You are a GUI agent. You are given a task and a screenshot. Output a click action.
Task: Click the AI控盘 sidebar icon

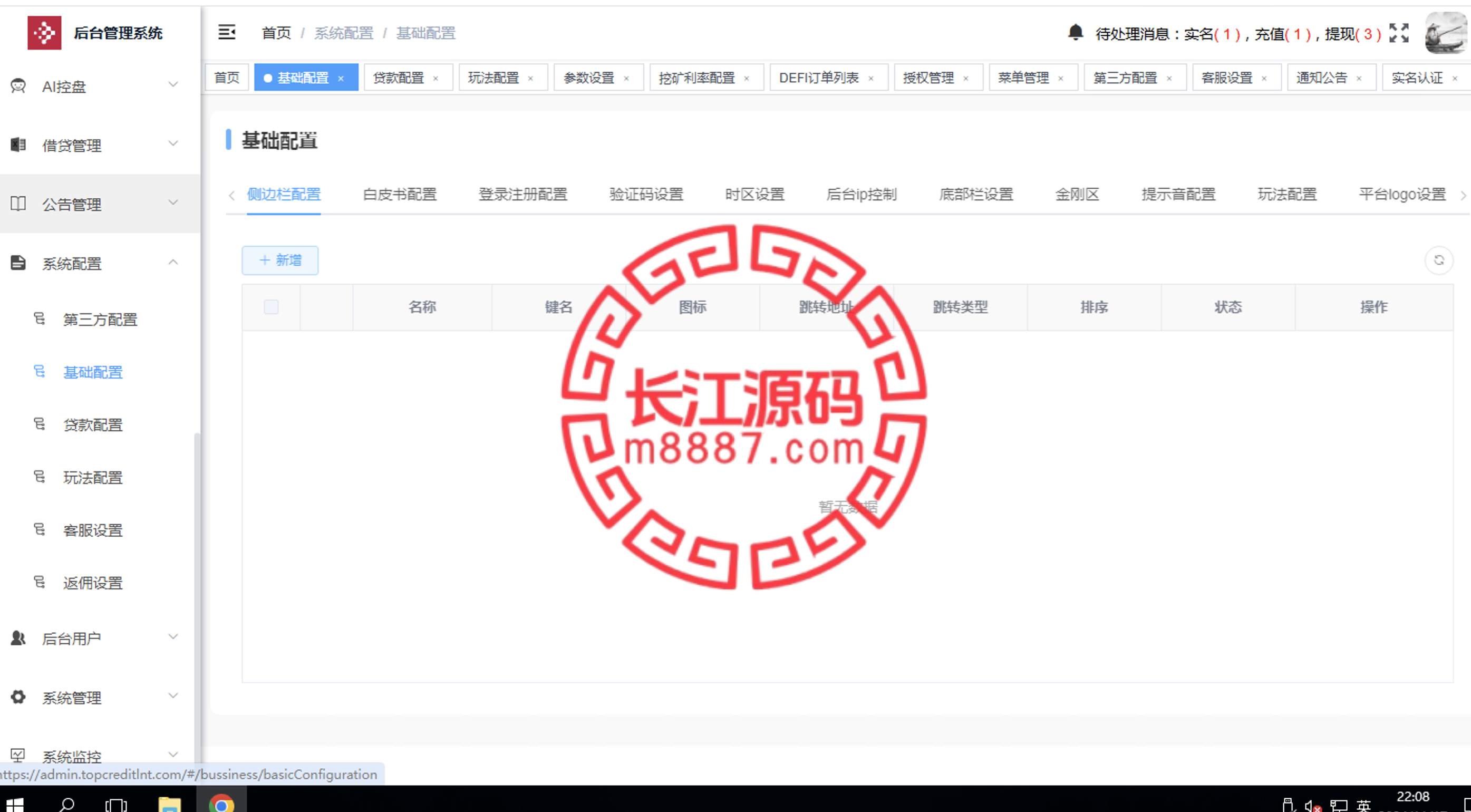18,85
